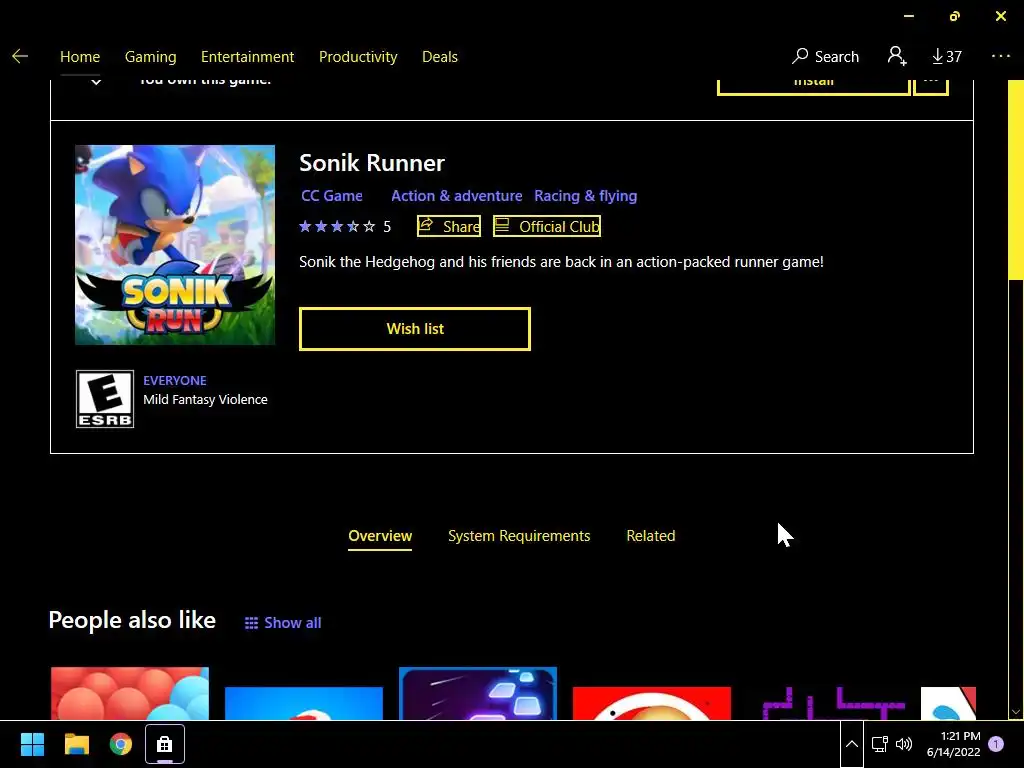Show all People also like items
This screenshot has width=1024, height=768.
[283, 623]
